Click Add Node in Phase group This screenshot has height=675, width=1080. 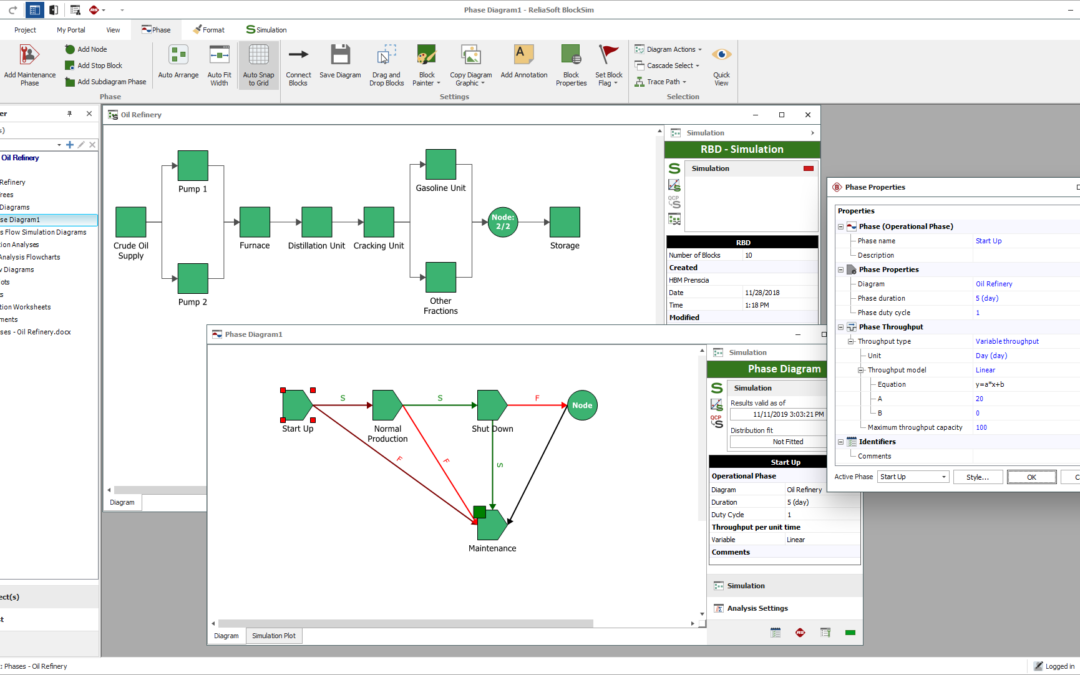tap(86, 49)
